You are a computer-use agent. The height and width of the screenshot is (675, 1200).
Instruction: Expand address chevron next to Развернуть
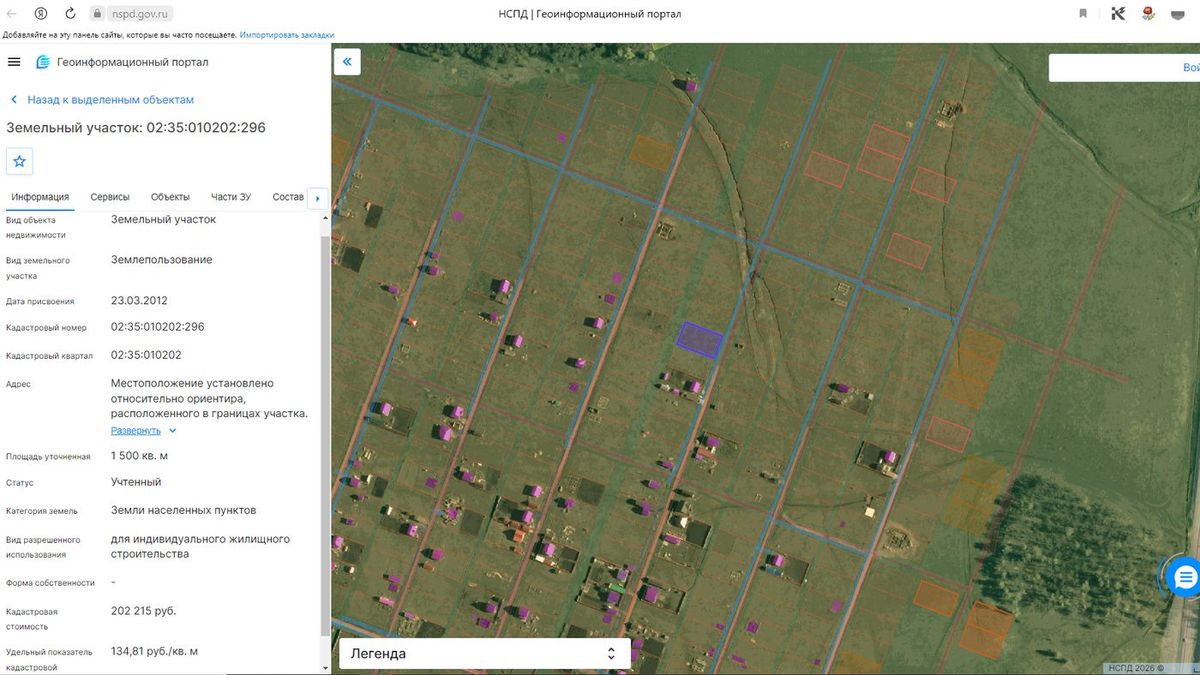click(173, 431)
